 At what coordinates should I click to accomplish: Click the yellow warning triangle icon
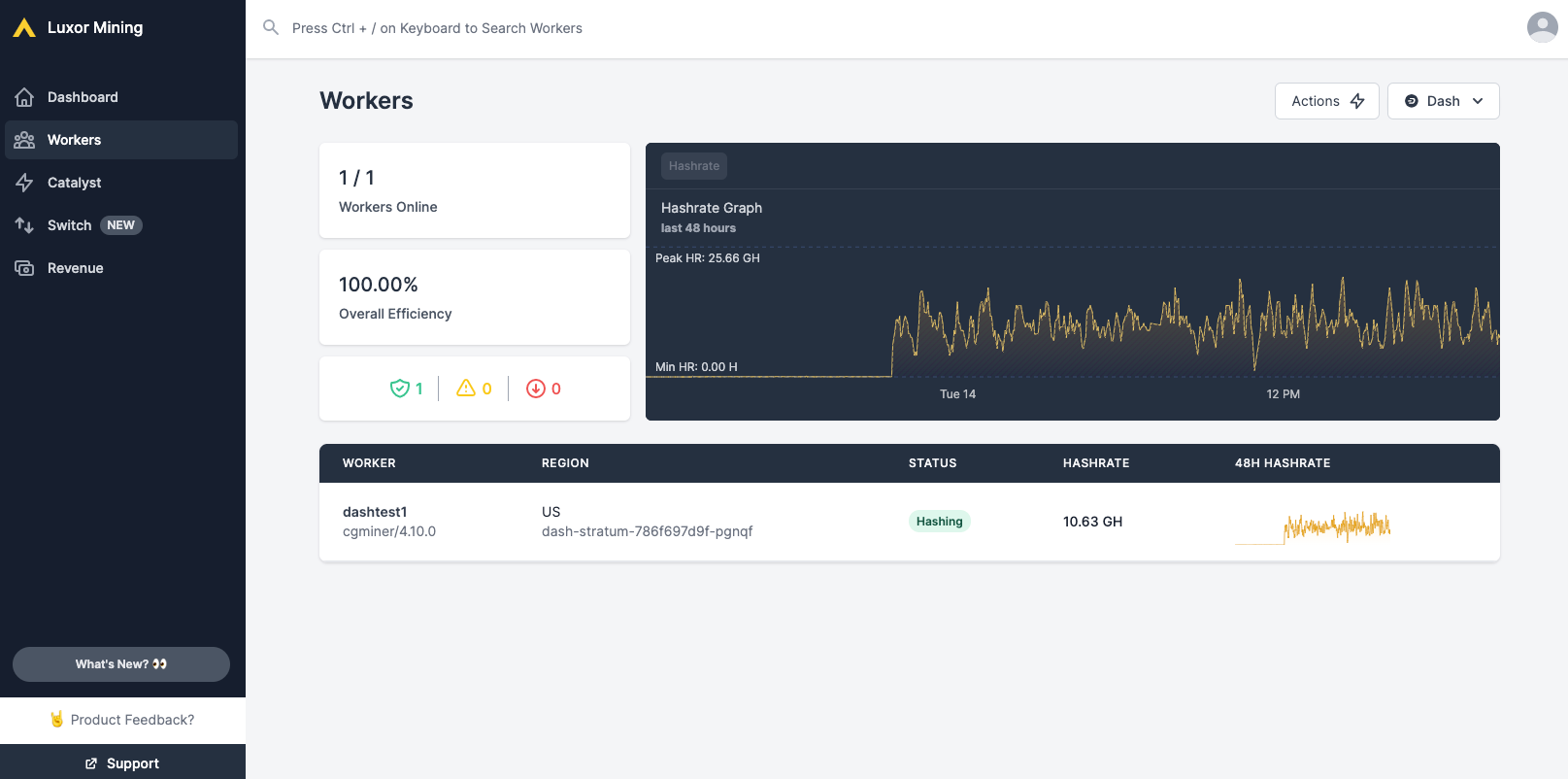tap(466, 388)
